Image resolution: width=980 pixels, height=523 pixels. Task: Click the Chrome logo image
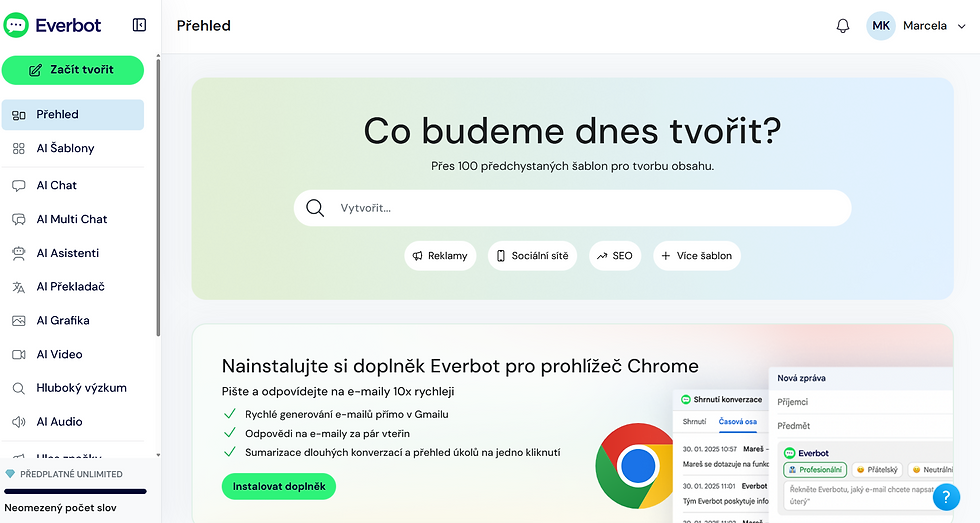point(634,466)
